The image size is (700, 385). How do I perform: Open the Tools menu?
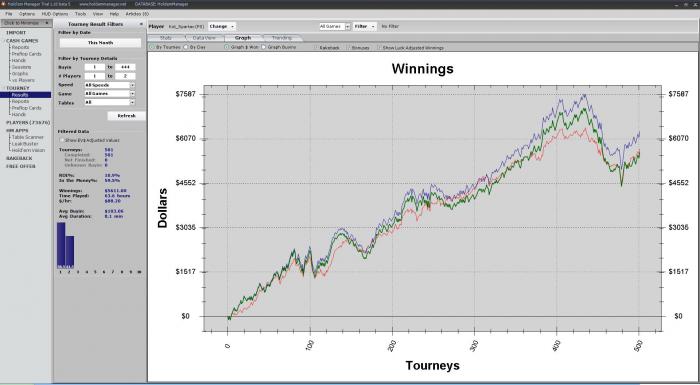coord(80,14)
